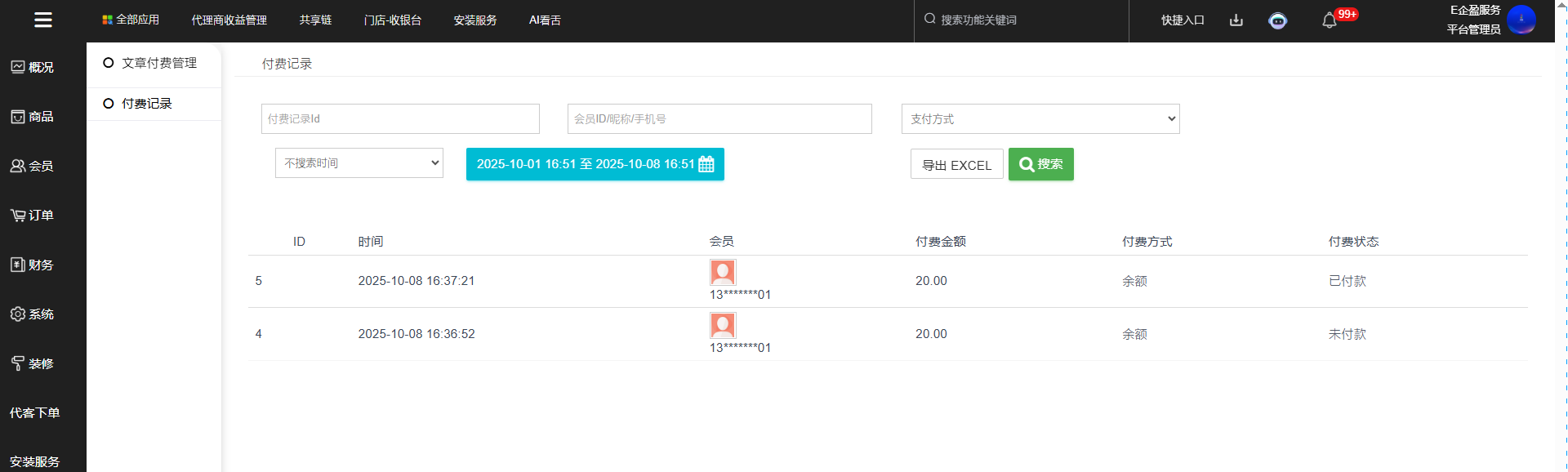Open 商品 products in the sidebar
The image size is (1568, 472).
33,117
